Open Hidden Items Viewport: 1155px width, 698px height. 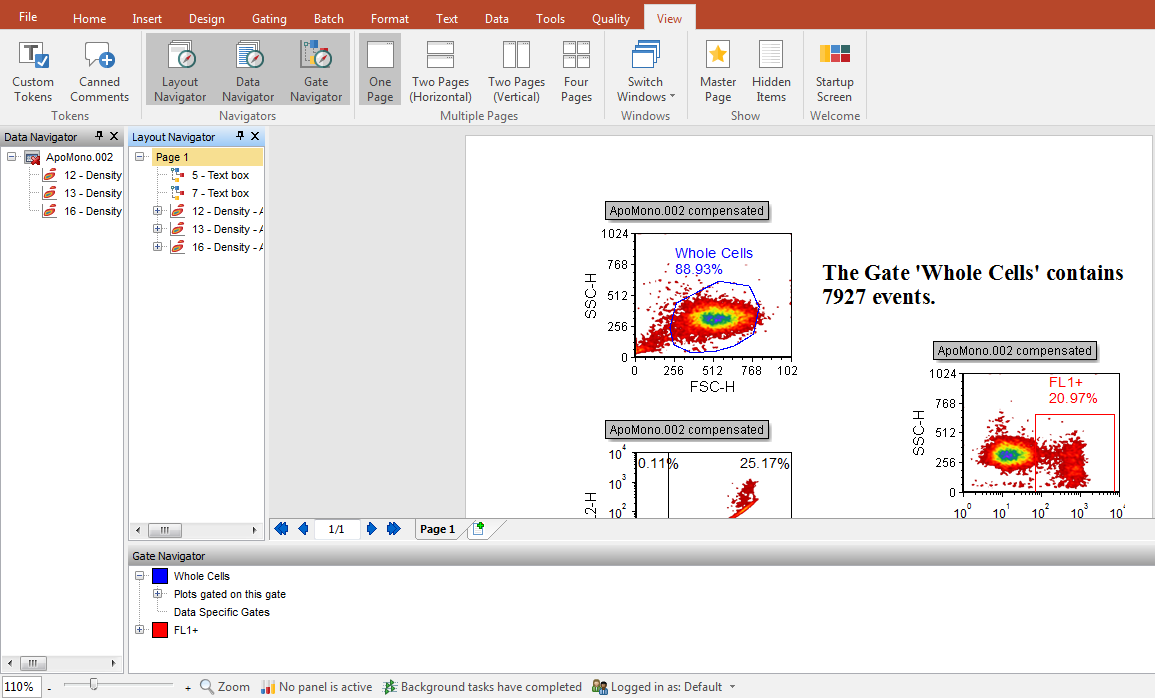[771, 71]
